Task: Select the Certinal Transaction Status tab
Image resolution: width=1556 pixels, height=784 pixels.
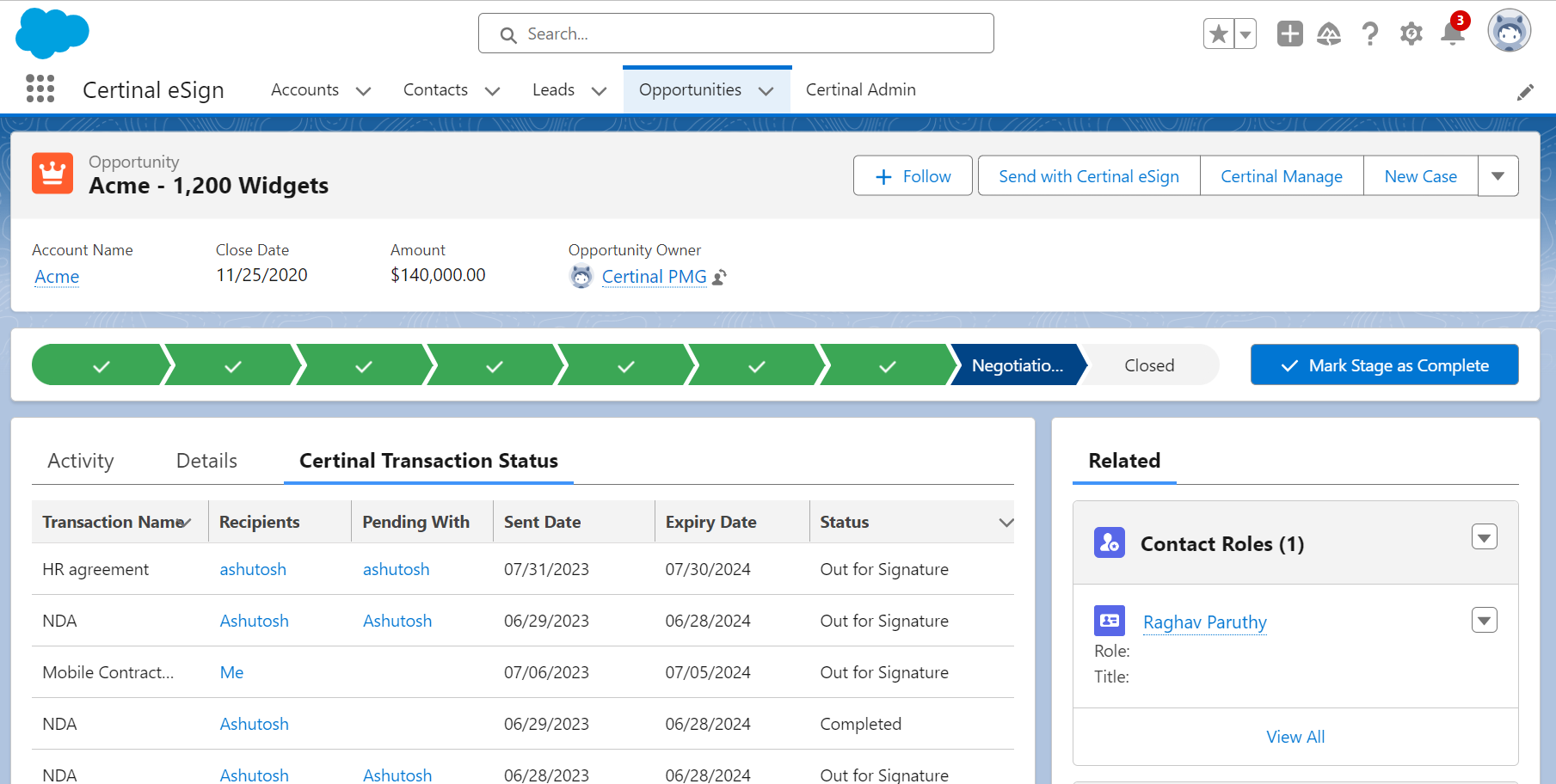Action: (428, 461)
